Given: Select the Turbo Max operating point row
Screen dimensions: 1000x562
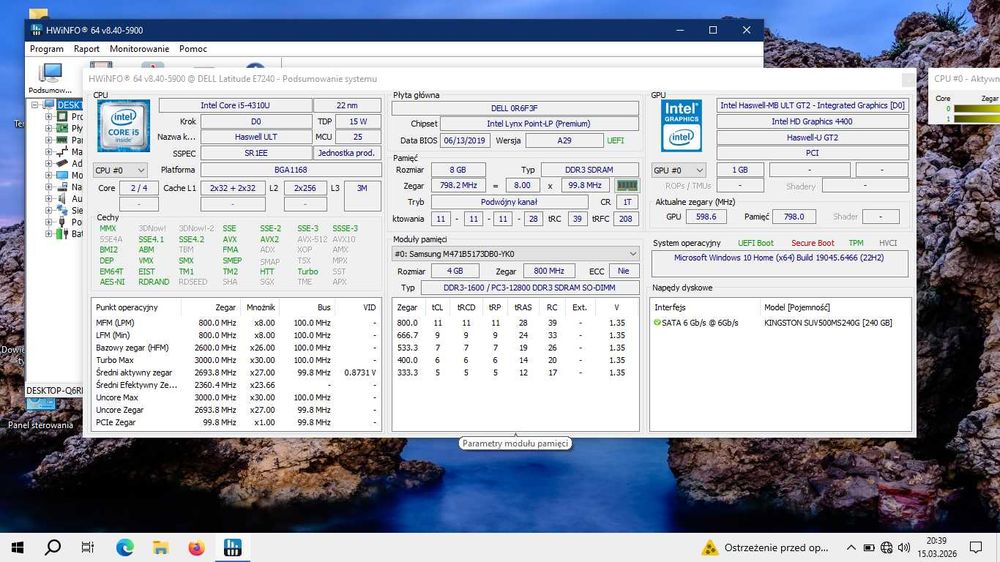Looking at the screenshot, I should [x=236, y=360].
